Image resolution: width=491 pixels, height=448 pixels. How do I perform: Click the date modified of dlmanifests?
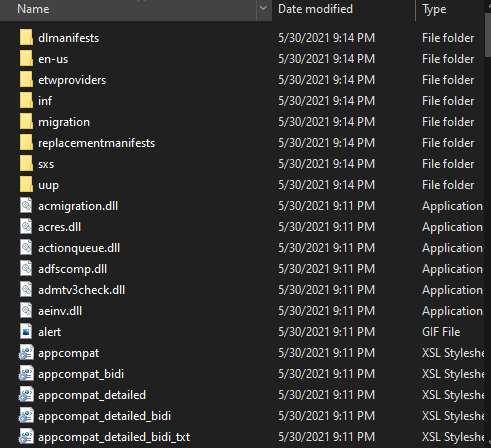[326, 38]
